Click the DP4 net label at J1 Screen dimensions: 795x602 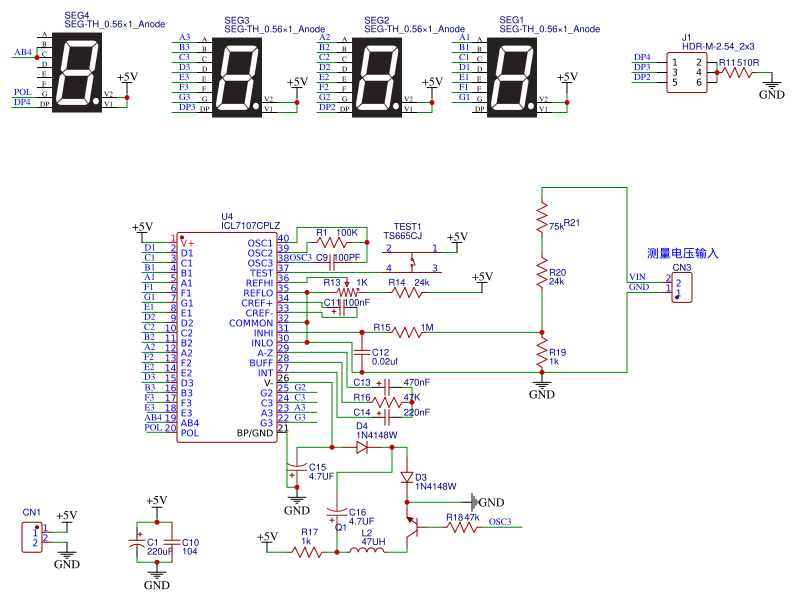[x=642, y=57]
